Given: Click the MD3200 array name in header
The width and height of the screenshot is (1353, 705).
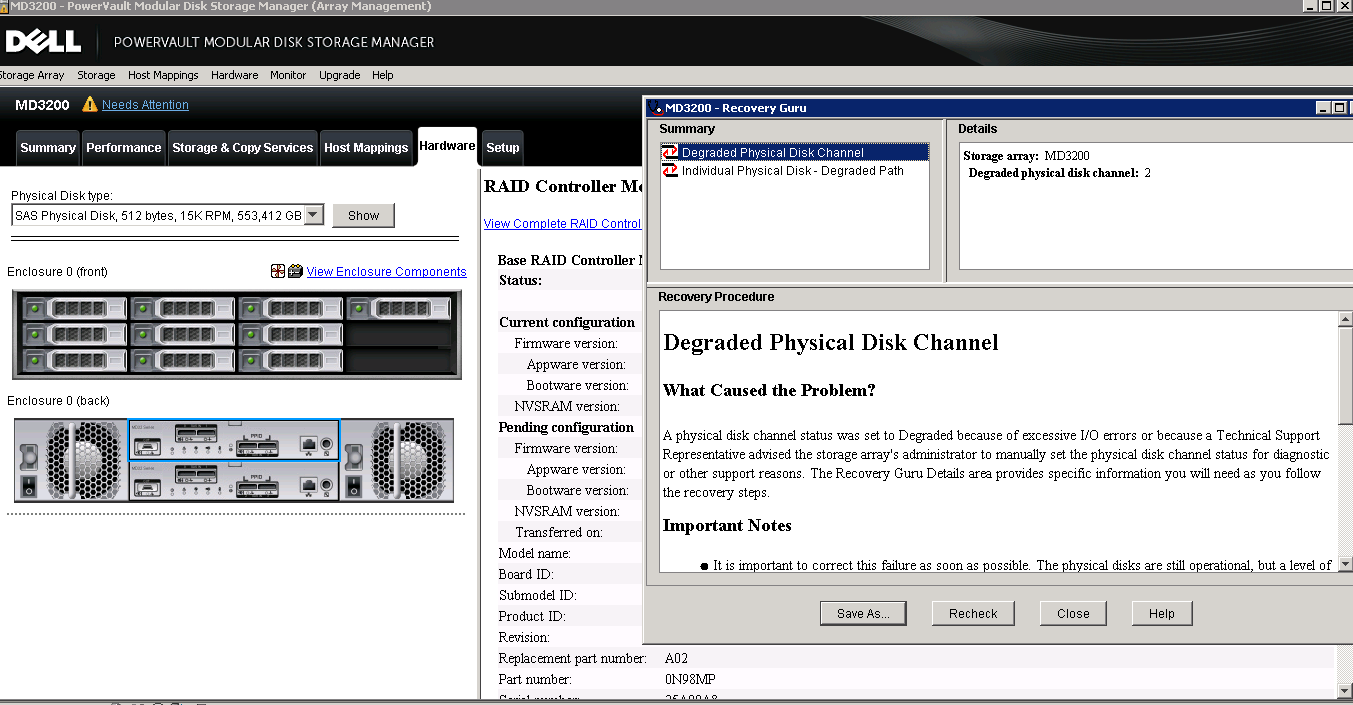Looking at the screenshot, I should [42, 105].
